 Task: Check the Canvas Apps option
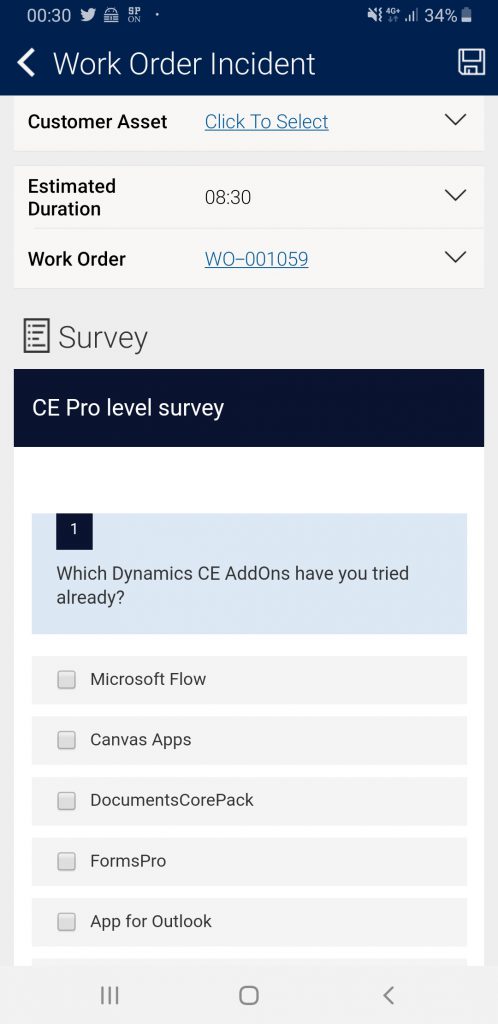(x=67, y=740)
